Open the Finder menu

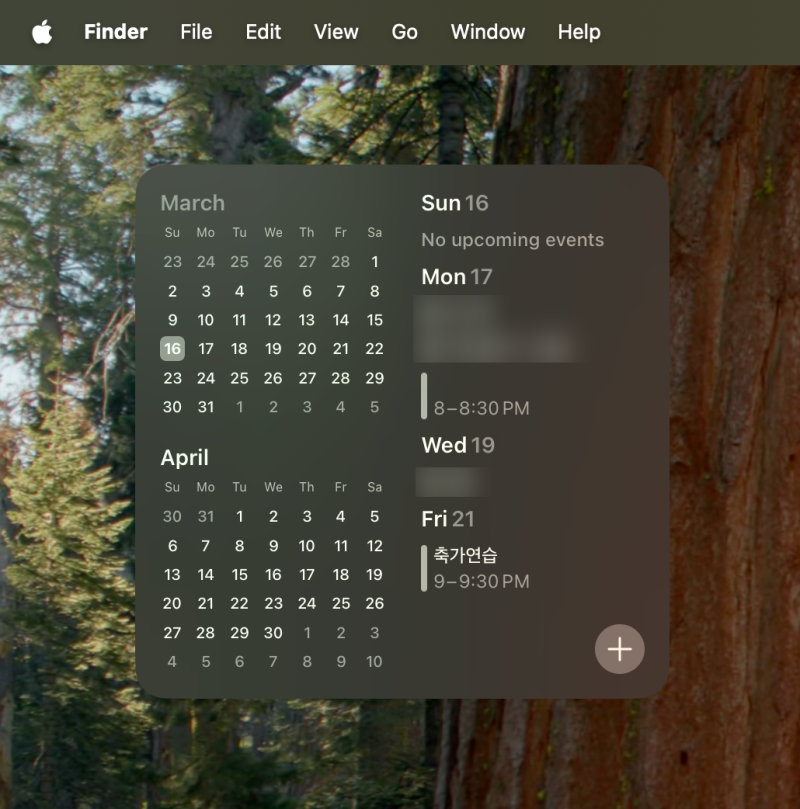(x=116, y=32)
